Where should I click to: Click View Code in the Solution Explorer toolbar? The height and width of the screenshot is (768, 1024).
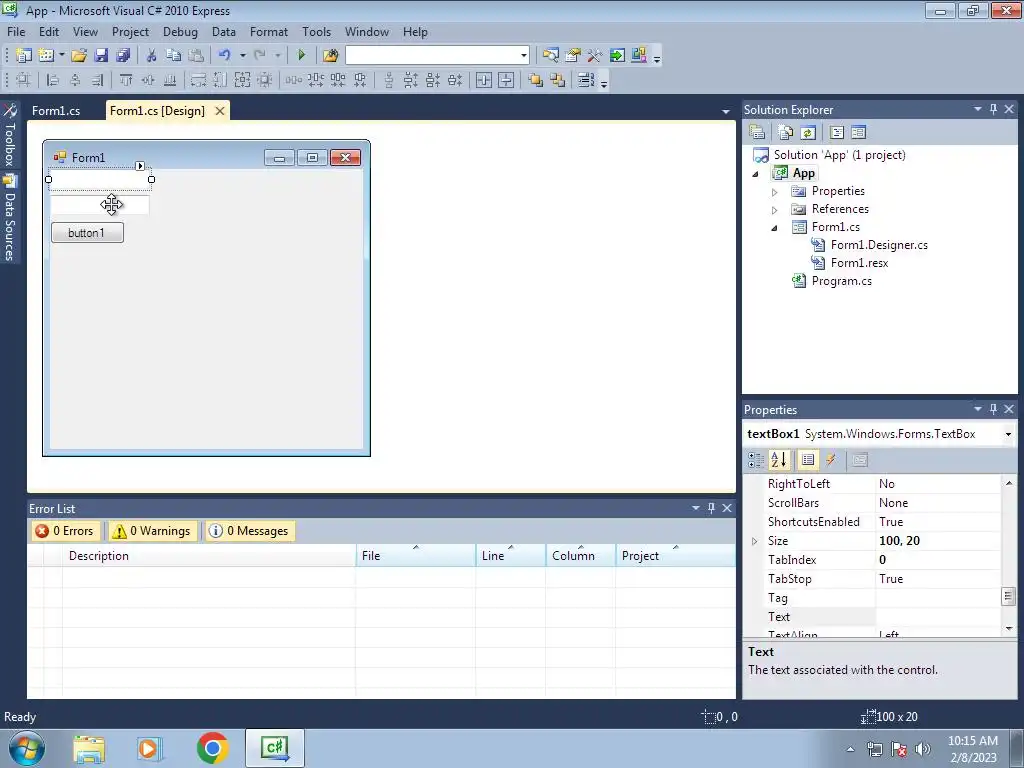tap(837, 133)
